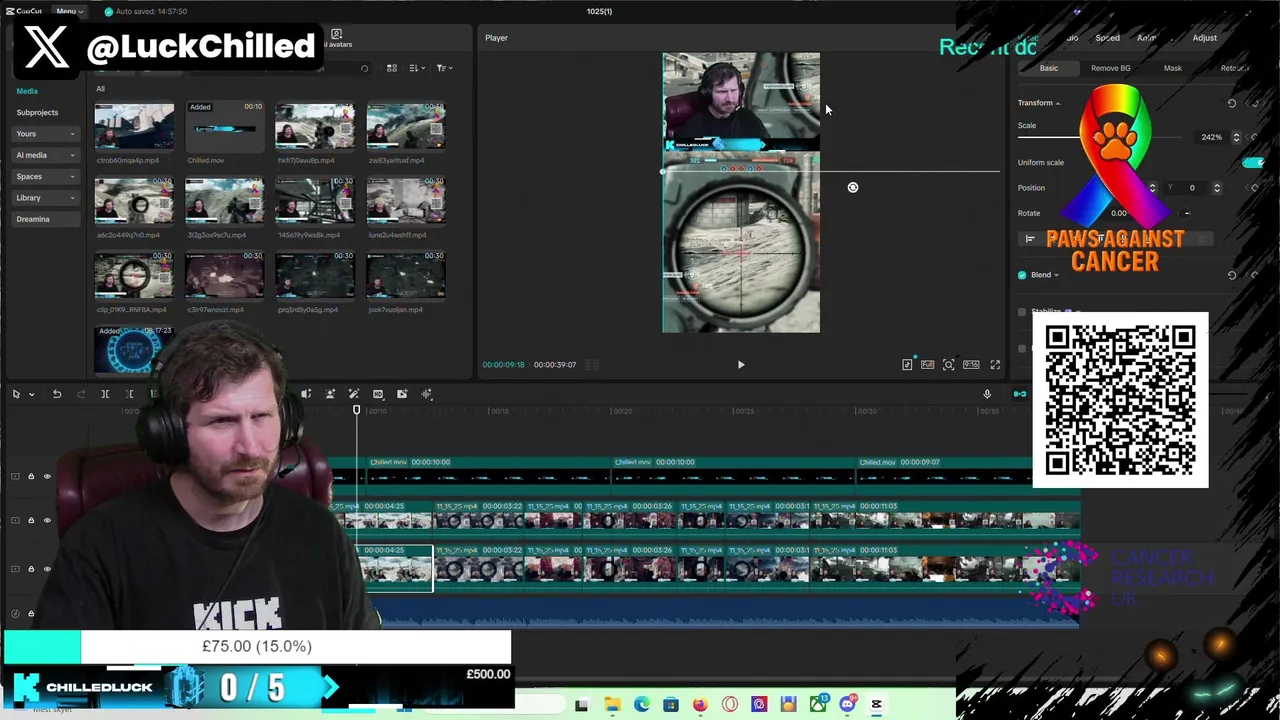1280x720 pixels.
Task: Lock the Chilled.mov overlay track
Action: tap(31, 476)
